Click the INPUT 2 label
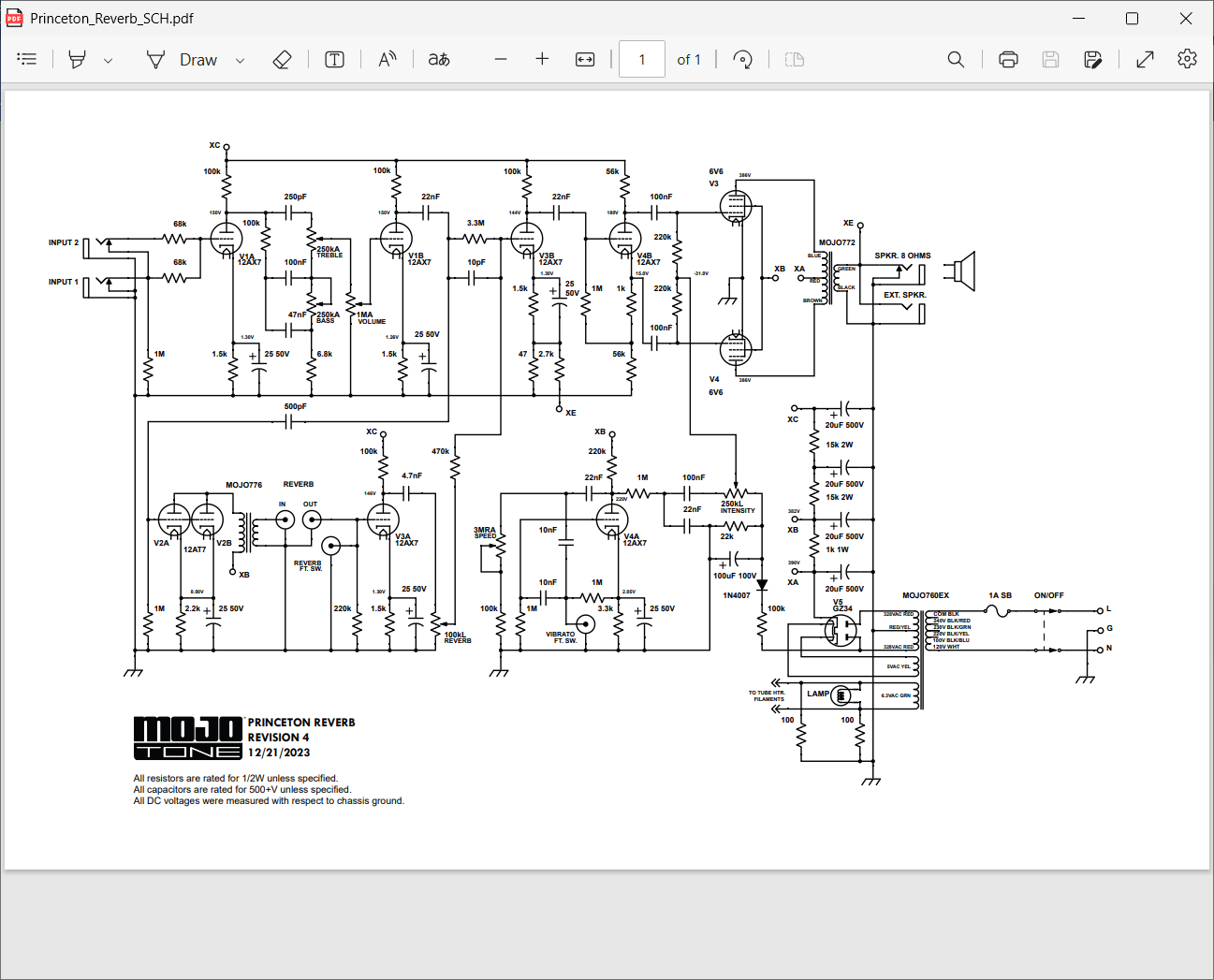Image resolution: width=1214 pixels, height=980 pixels. pos(64,242)
